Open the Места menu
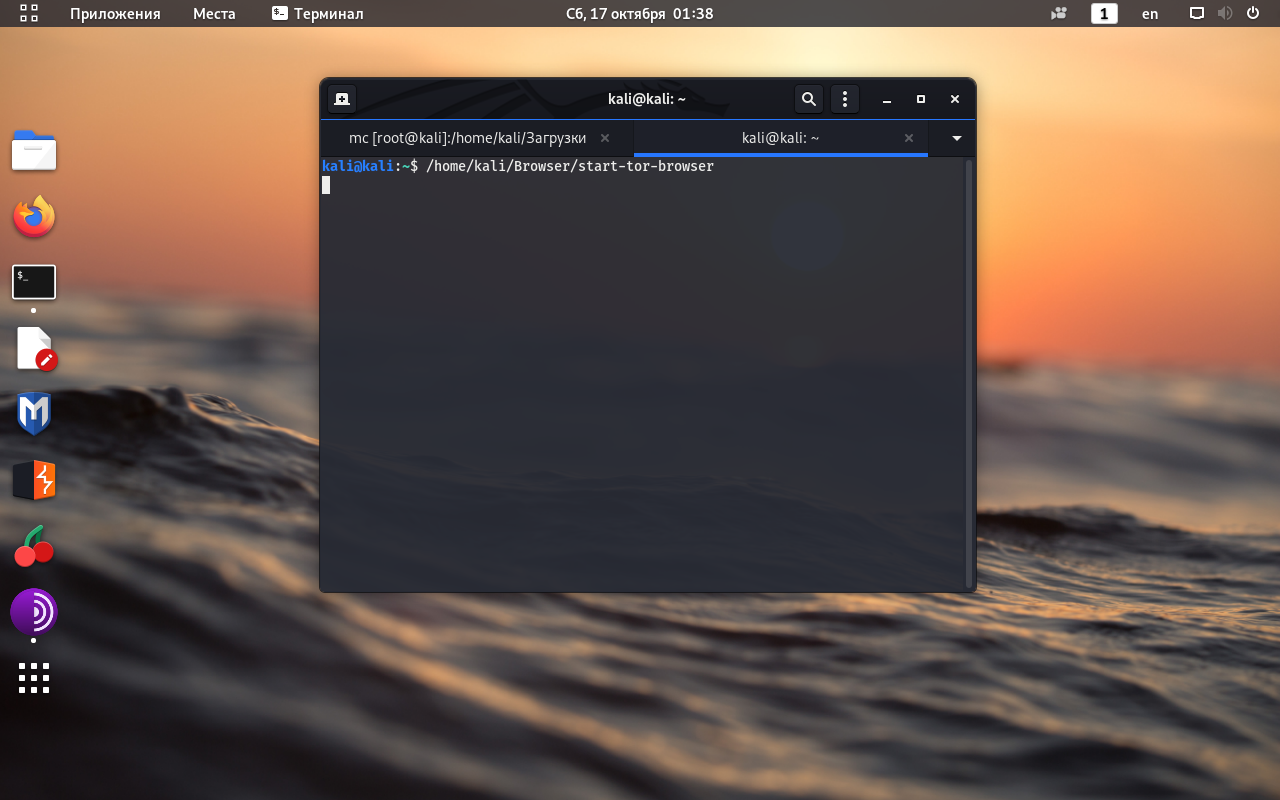Image resolution: width=1280 pixels, height=800 pixels. point(214,14)
